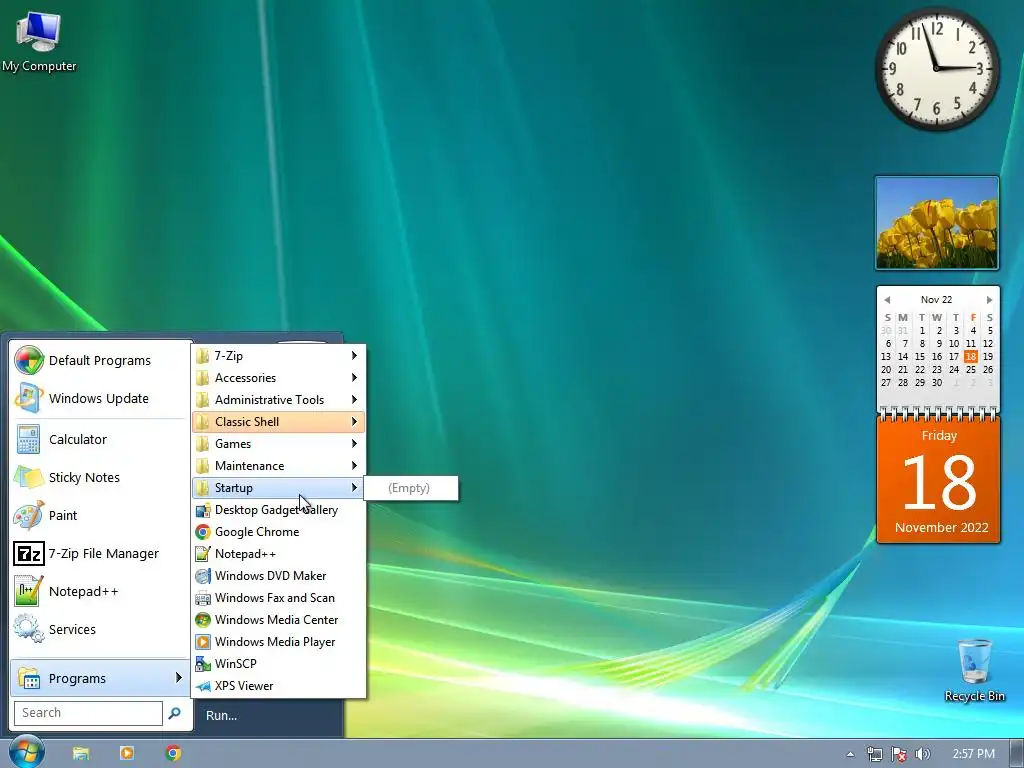
Task: Open Sticky Notes
Action: 99,477
